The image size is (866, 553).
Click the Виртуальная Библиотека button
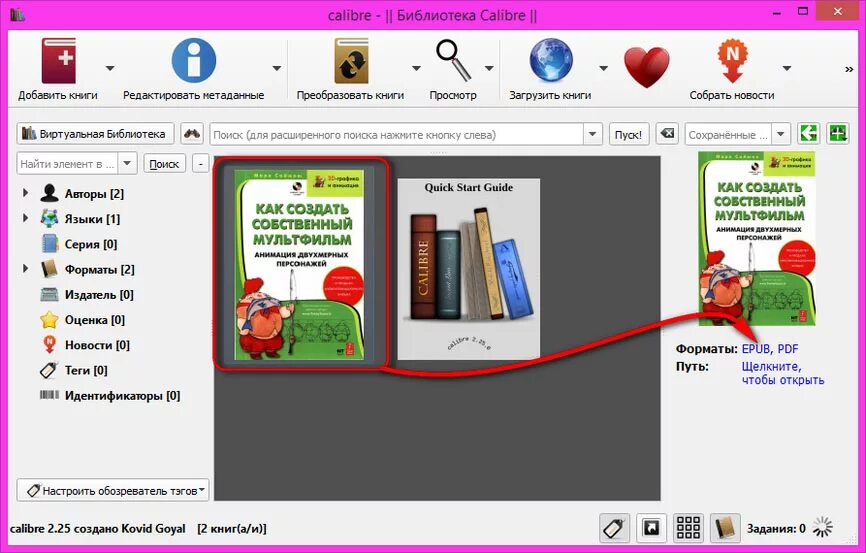(96, 134)
